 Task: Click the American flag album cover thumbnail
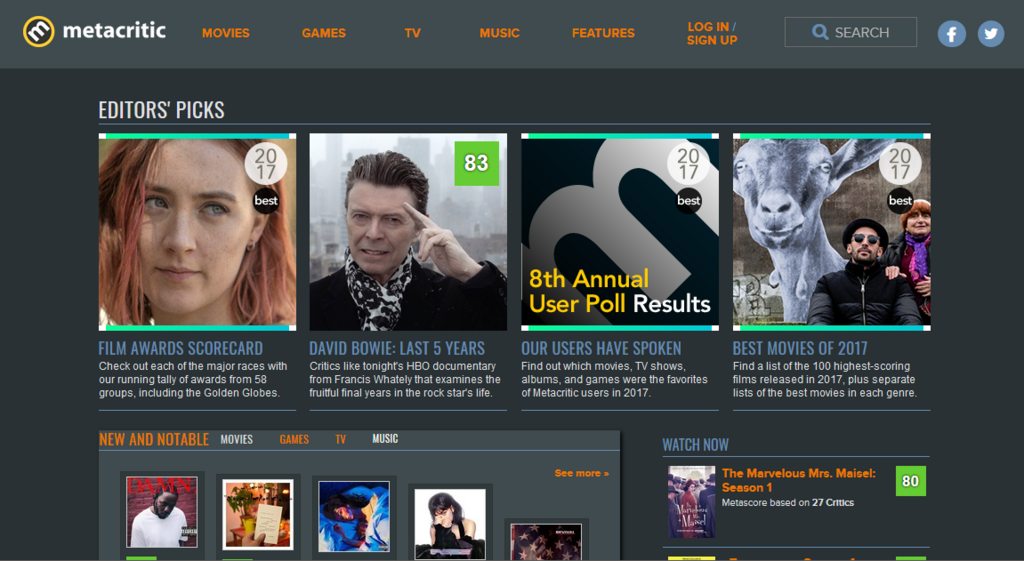click(x=546, y=542)
